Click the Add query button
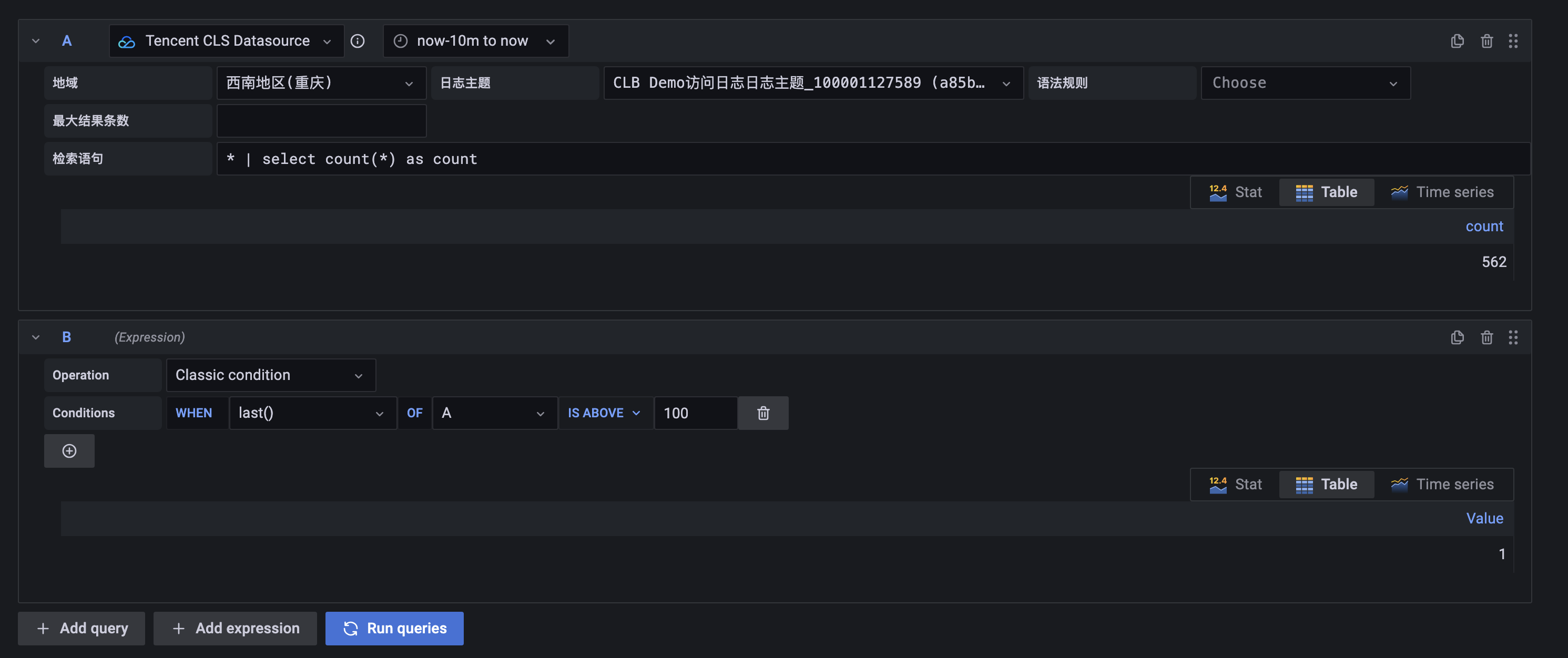 point(82,628)
